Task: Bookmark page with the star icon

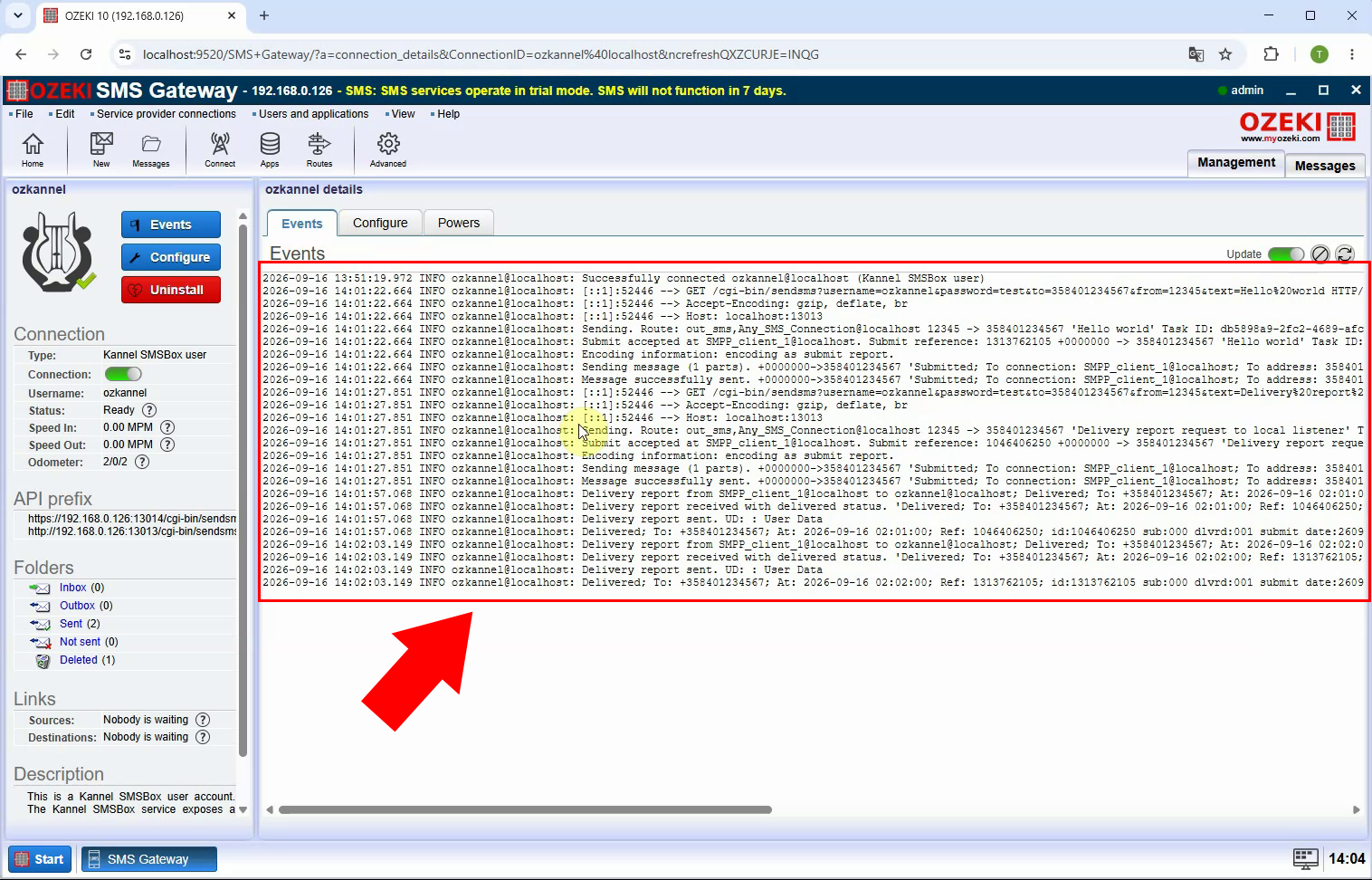Action: [1225, 54]
